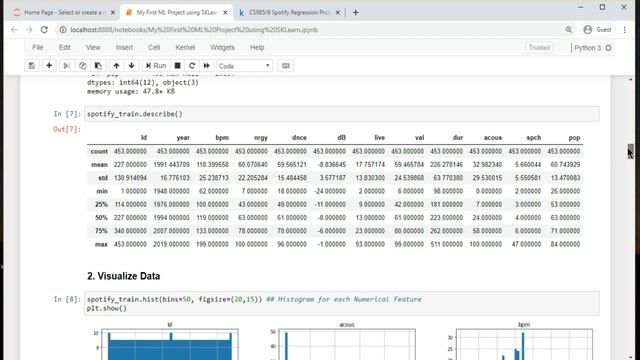Screen dimensions: 640x360
Task: Click the 'acous' histogram plot
Action: (x=347, y=345)
